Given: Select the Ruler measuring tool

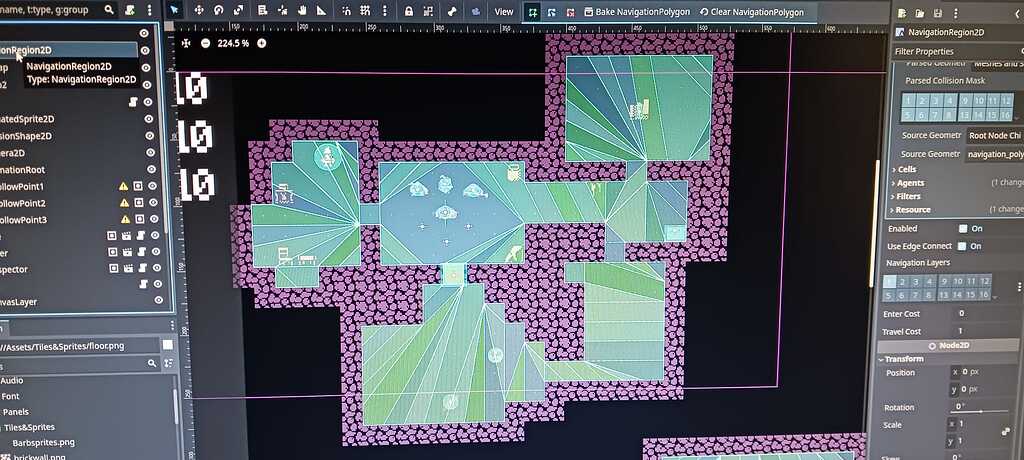Looking at the screenshot, I should 322,10.
